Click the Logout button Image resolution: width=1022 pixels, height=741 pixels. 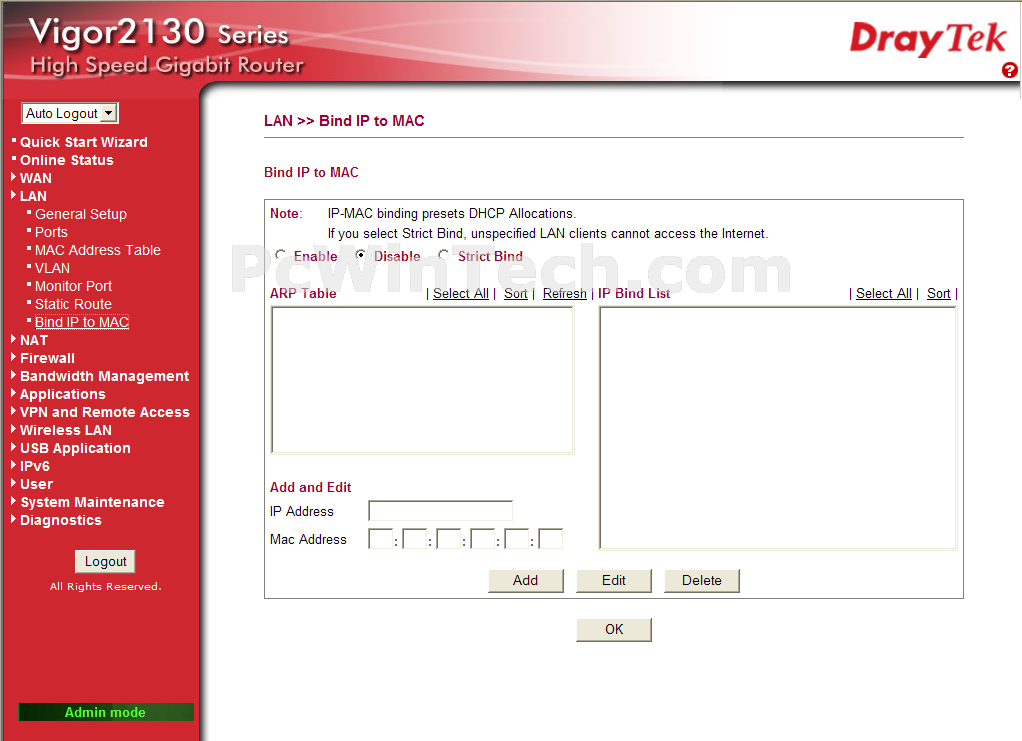tap(105, 562)
